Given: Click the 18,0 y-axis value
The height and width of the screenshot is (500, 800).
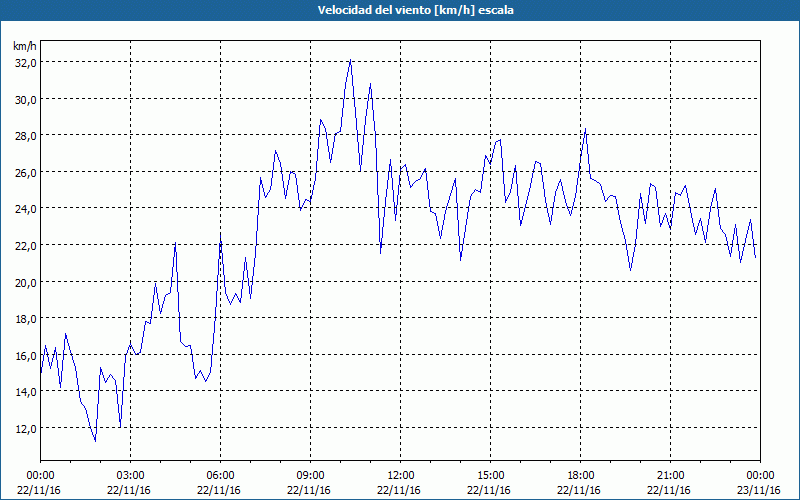Looking at the screenshot, I should pos(26,319).
